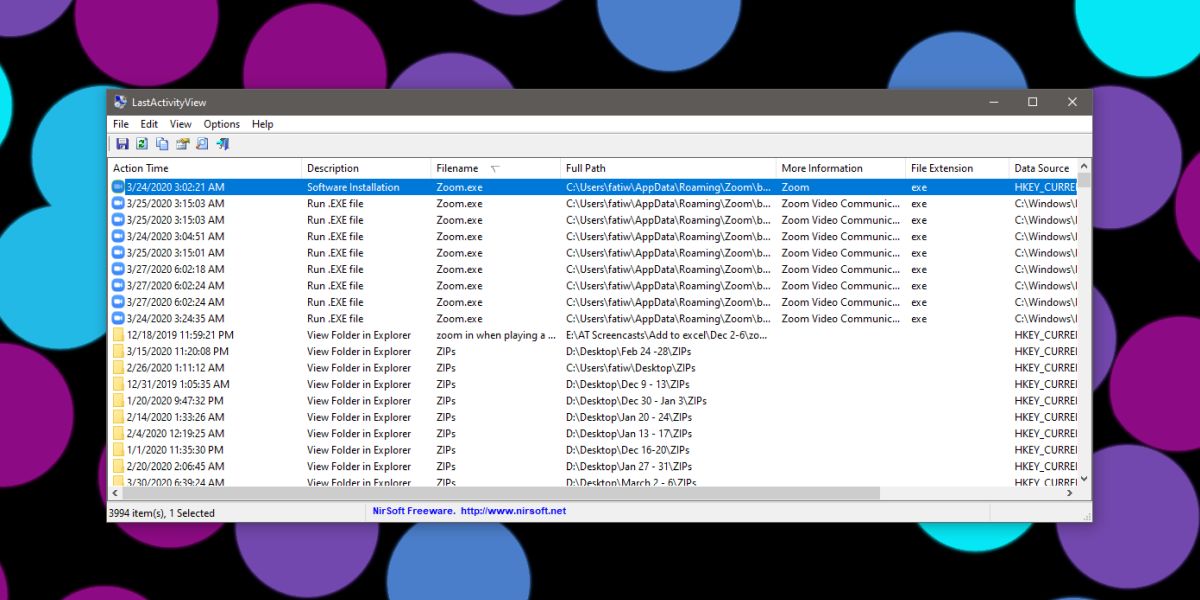
Task: Click the '2/14/2020 1:33:26 AM' action time
Action: (x=175, y=417)
